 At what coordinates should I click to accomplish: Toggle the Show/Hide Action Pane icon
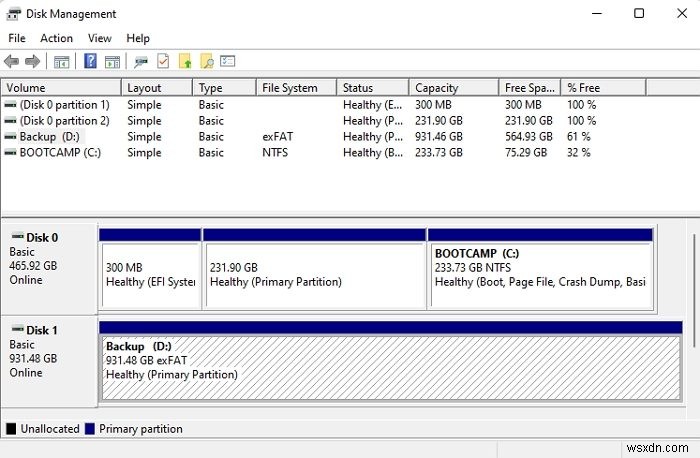(x=112, y=62)
